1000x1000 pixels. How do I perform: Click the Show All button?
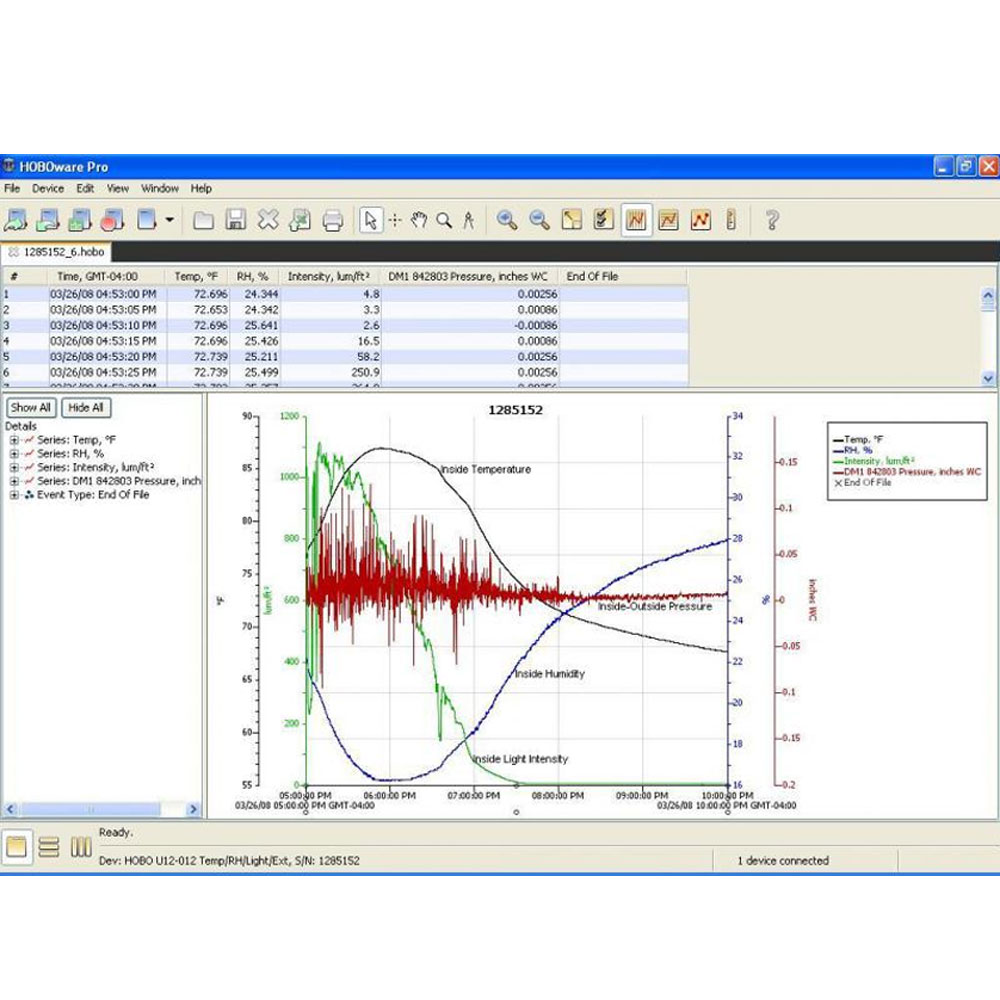(30, 407)
